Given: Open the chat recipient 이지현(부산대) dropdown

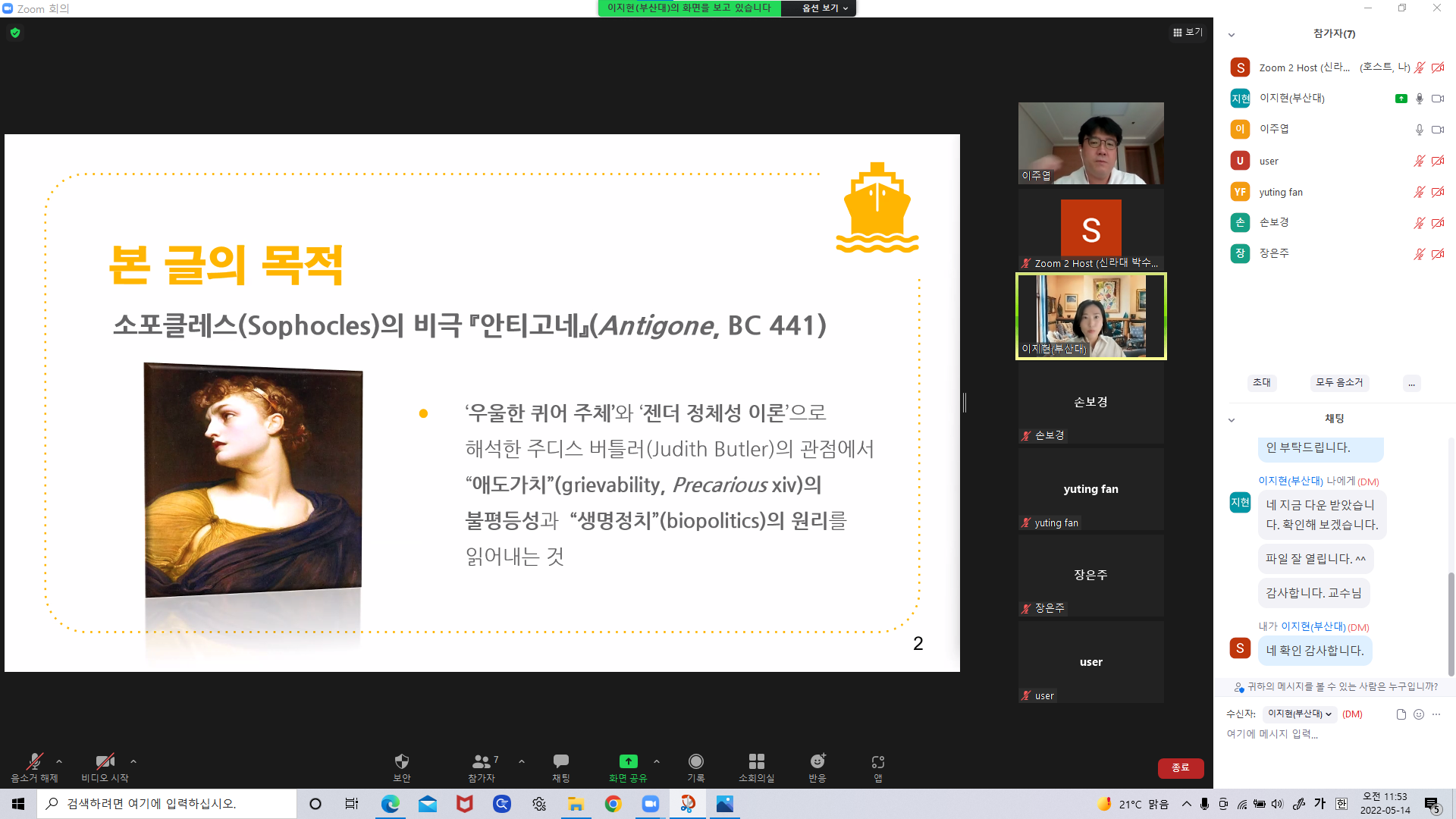Looking at the screenshot, I should [x=1299, y=714].
